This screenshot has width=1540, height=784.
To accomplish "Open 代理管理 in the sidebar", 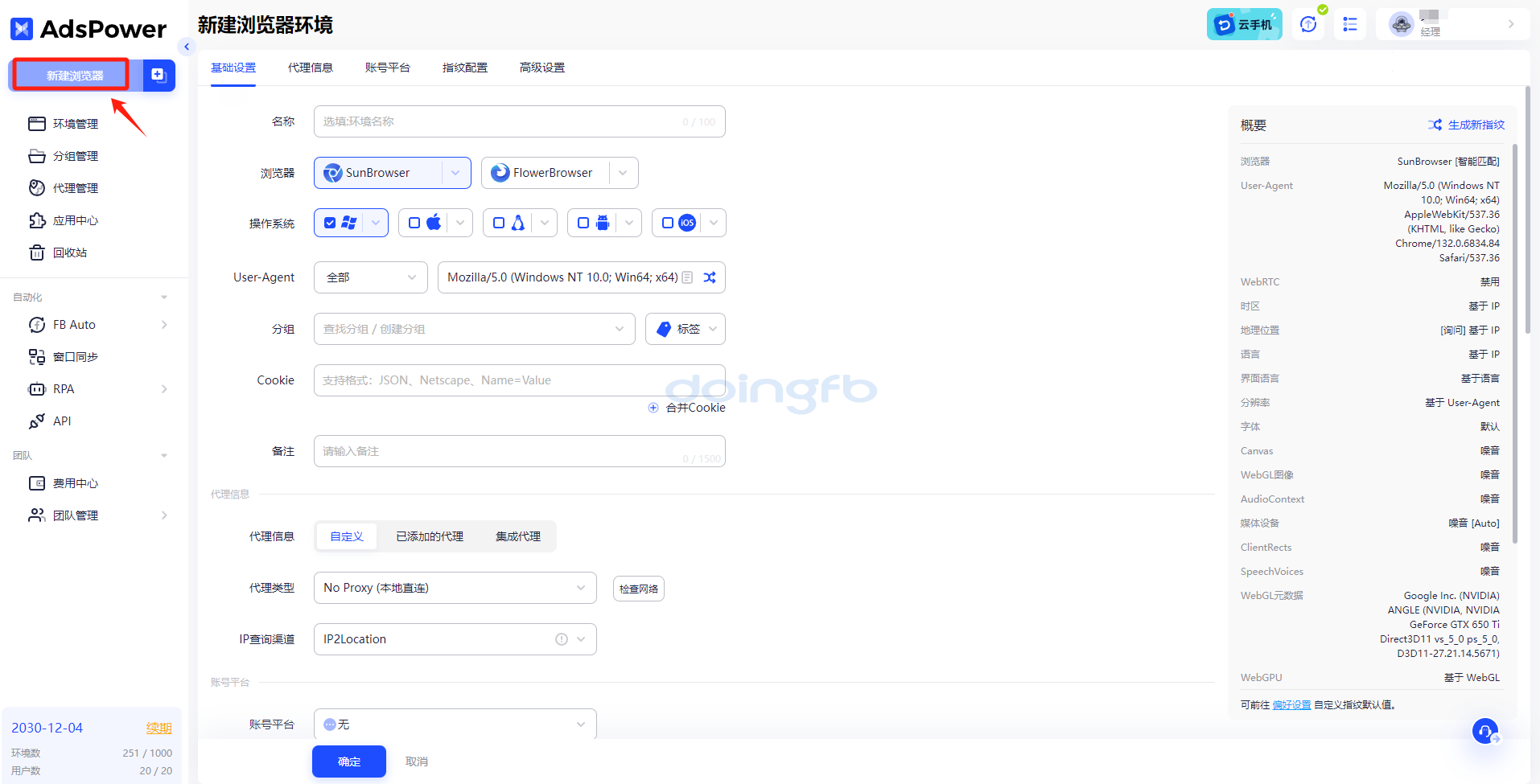I will [x=75, y=188].
